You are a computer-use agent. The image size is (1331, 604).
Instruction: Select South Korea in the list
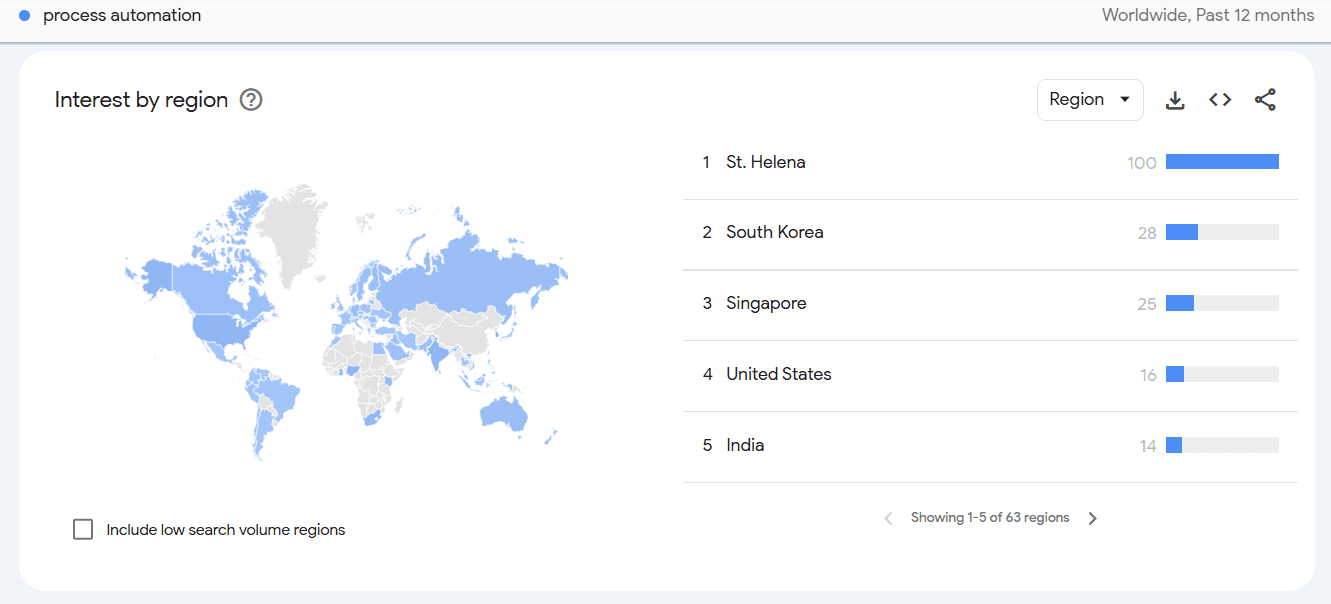pos(774,232)
